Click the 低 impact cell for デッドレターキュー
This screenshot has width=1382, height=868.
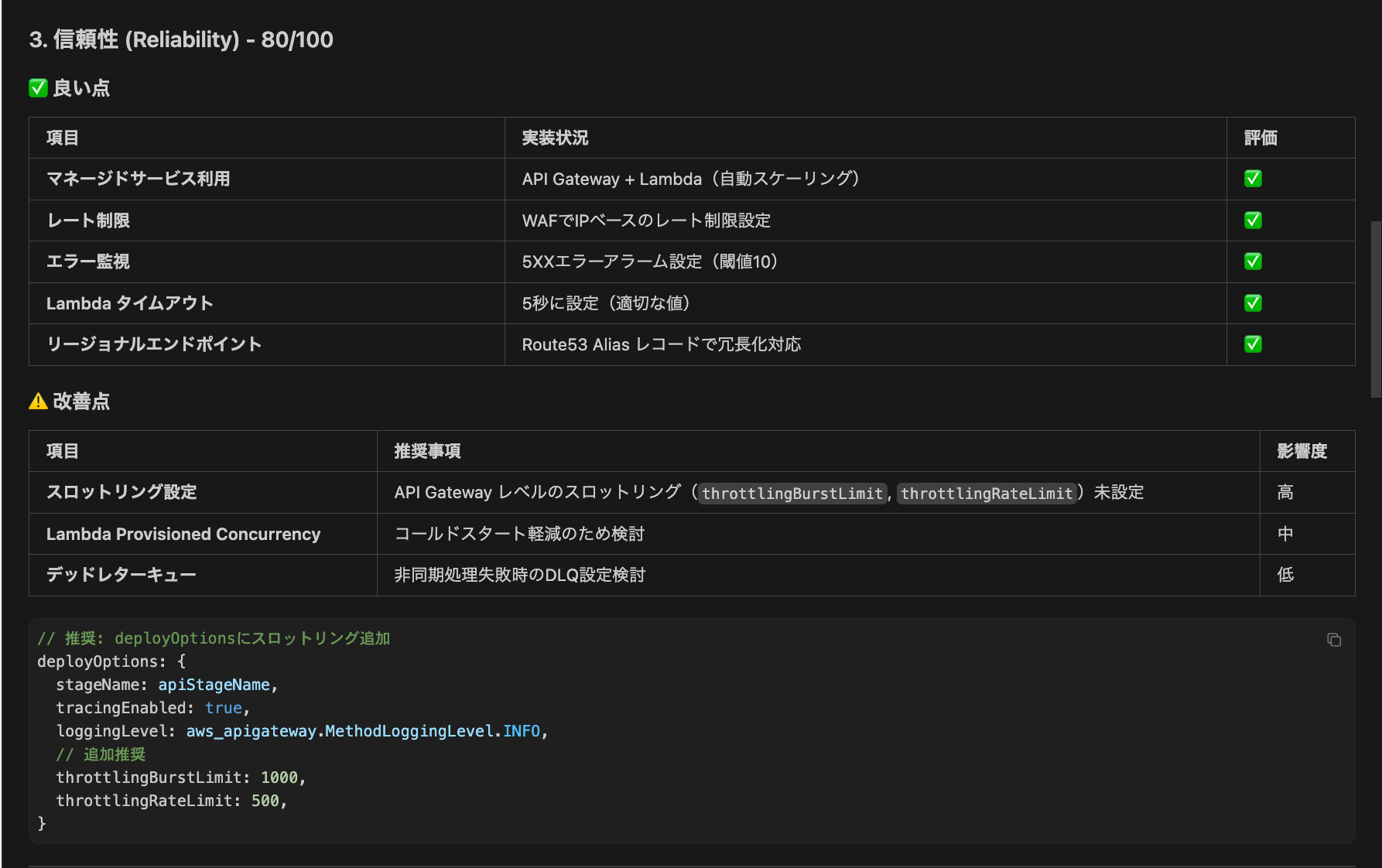pos(1285,575)
